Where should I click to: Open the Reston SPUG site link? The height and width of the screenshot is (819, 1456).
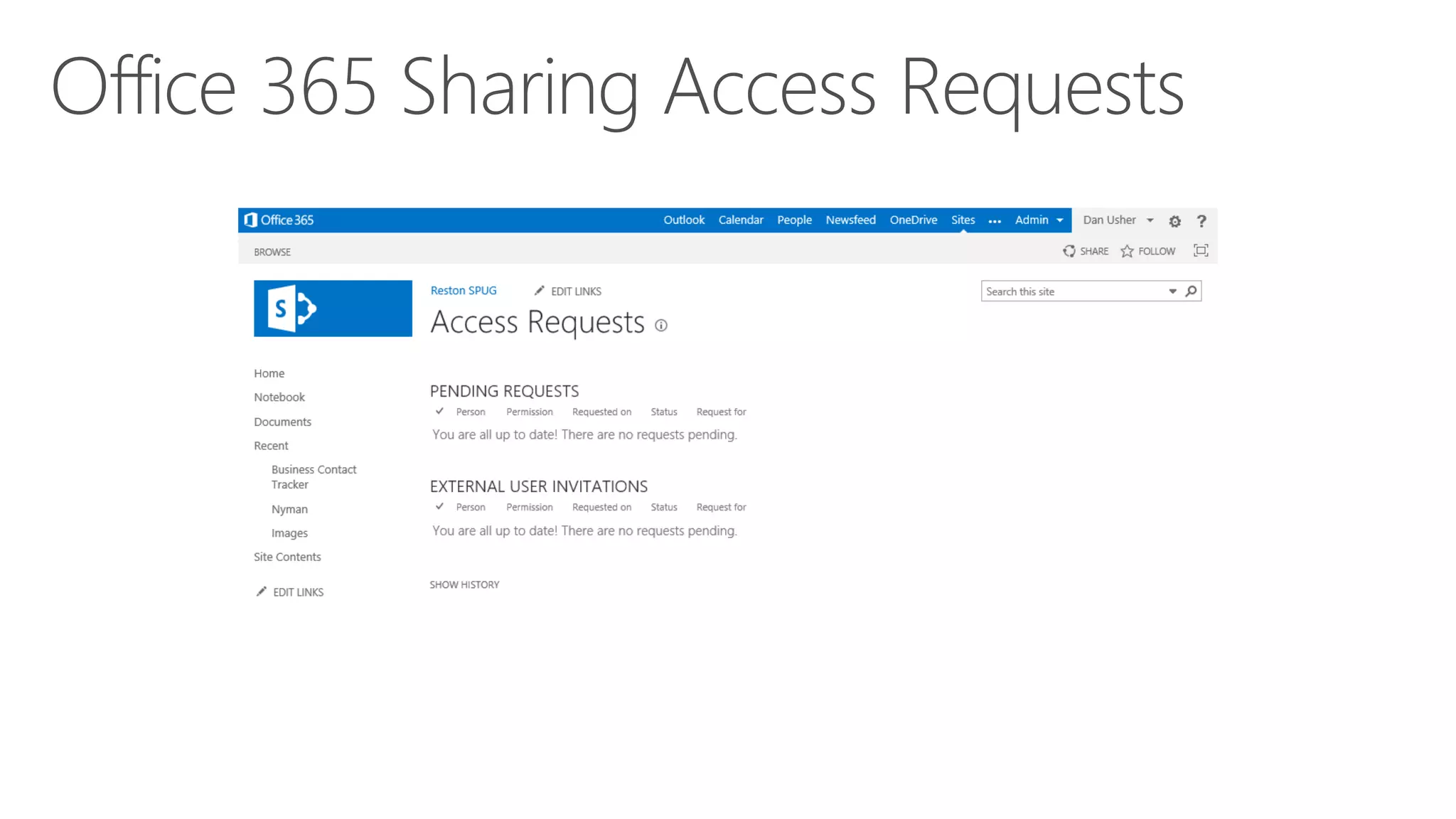pos(464,291)
